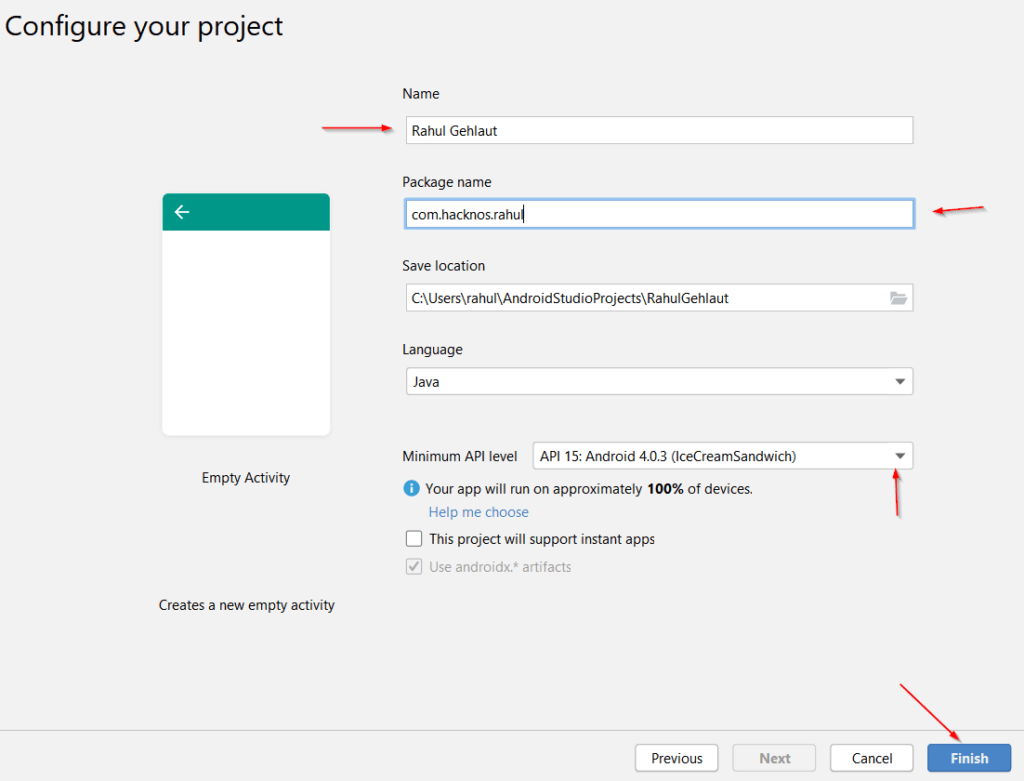The width and height of the screenshot is (1024, 781).
Task: Expand the Language dropdown arrow
Action: (x=899, y=381)
